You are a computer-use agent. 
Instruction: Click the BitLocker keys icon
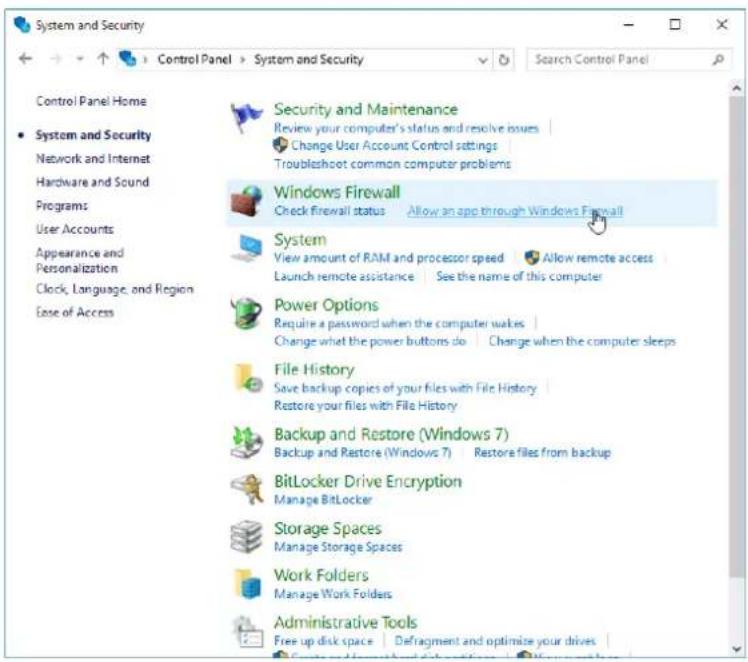click(x=247, y=489)
